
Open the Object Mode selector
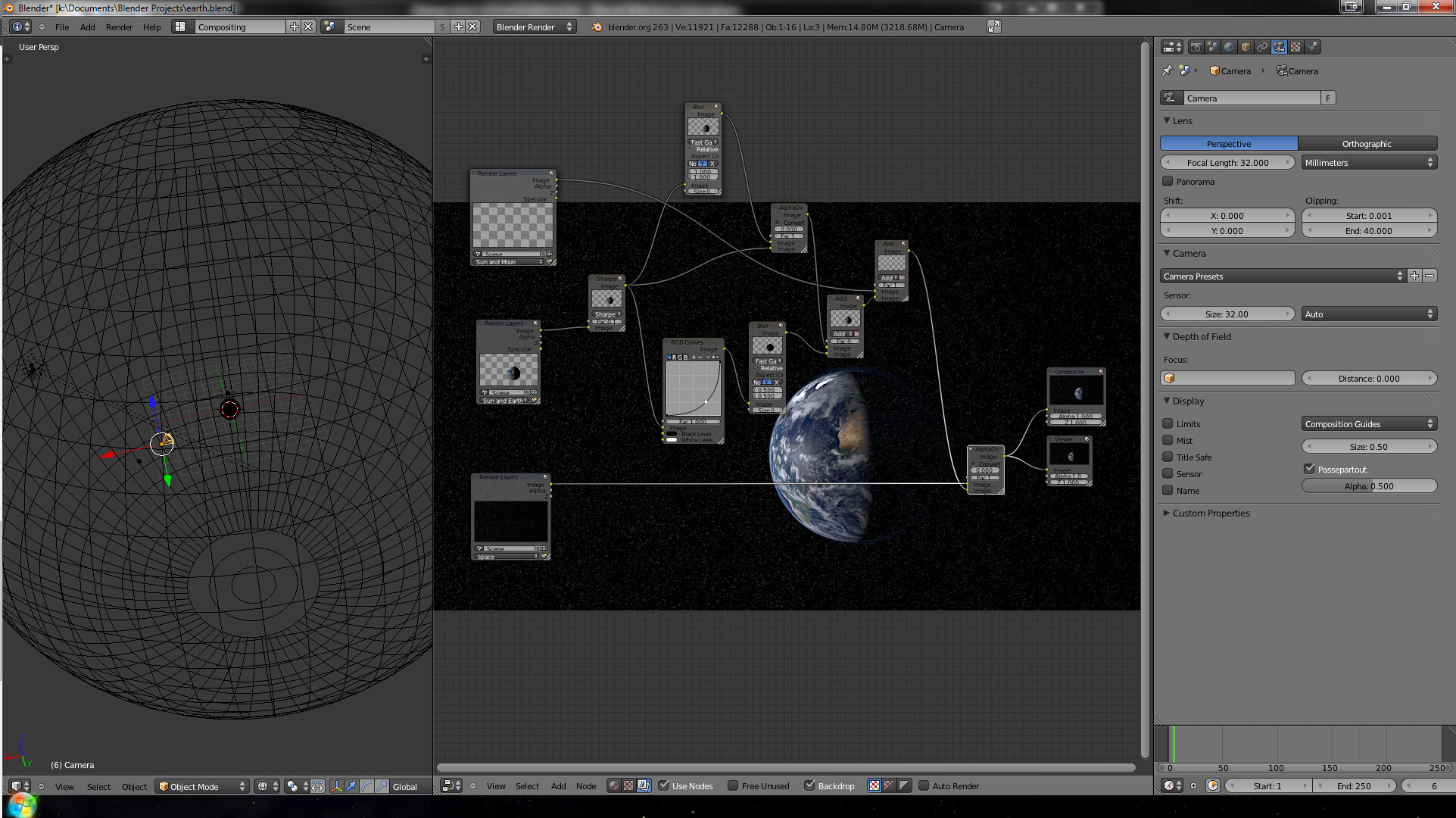click(x=202, y=786)
